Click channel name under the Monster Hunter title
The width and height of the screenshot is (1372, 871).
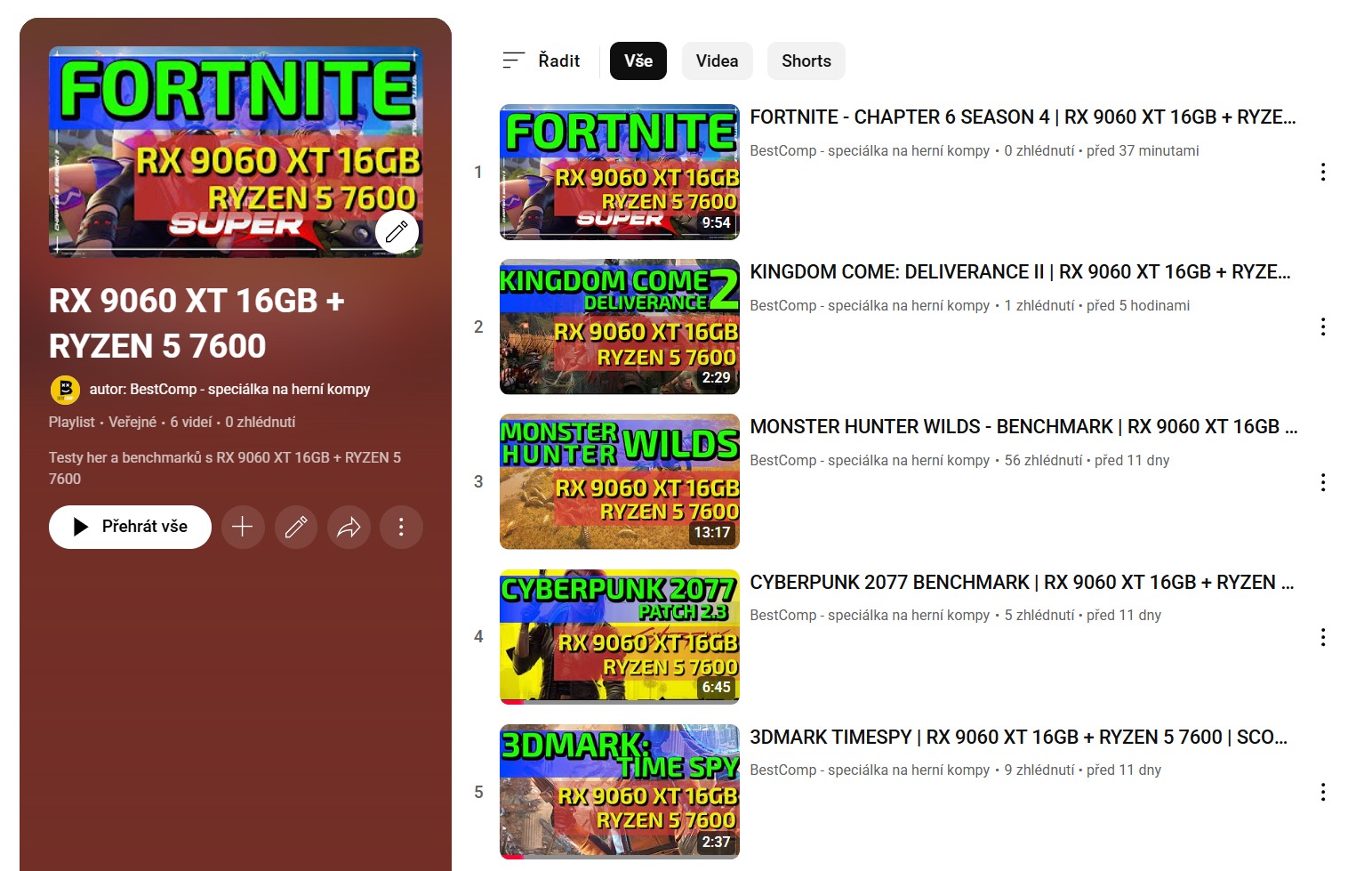coord(870,460)
